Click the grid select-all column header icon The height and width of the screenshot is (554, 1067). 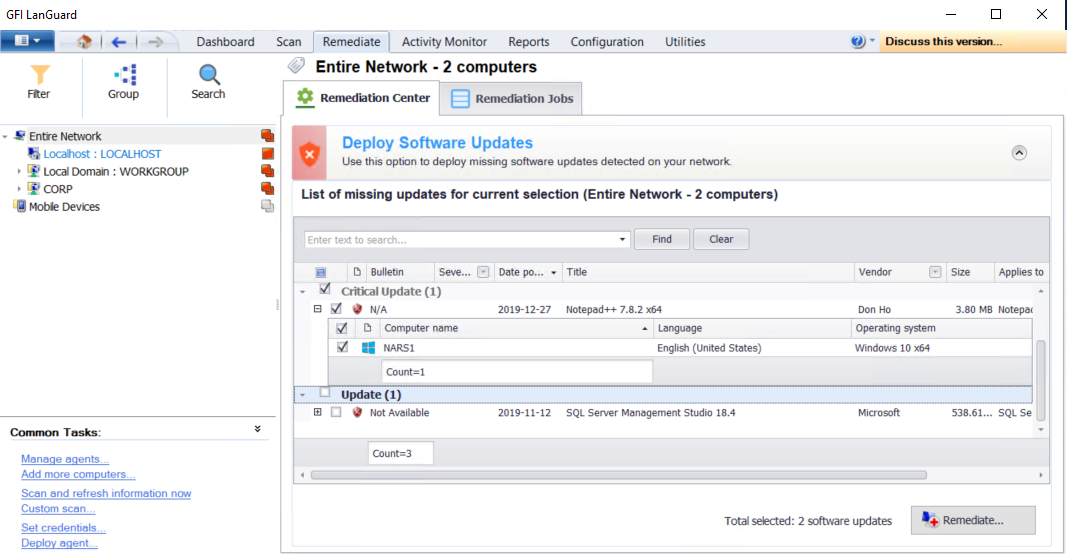coord(321,272)
